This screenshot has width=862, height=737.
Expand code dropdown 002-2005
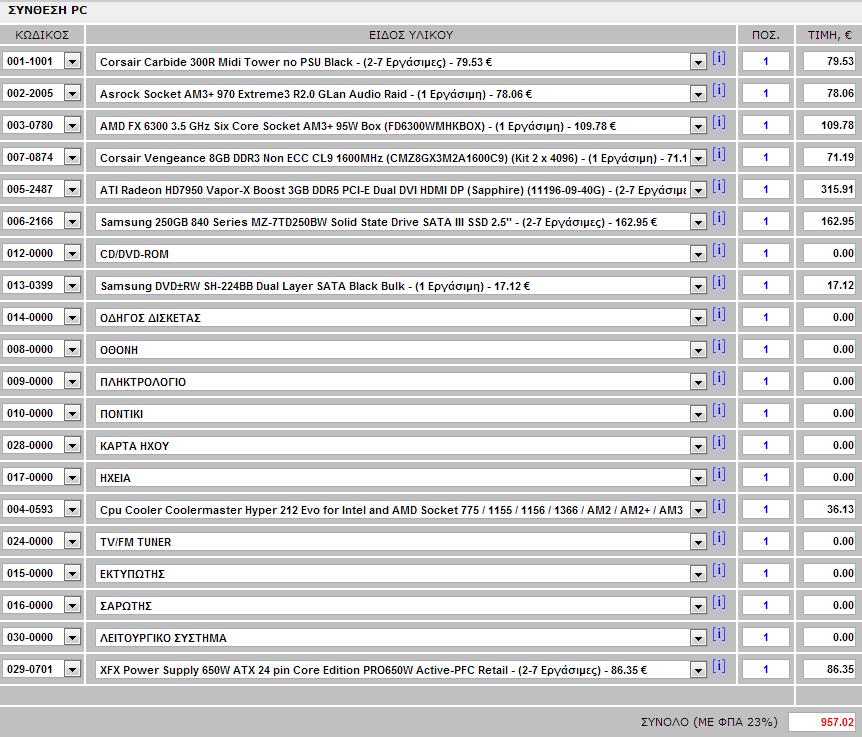(73, 93)
